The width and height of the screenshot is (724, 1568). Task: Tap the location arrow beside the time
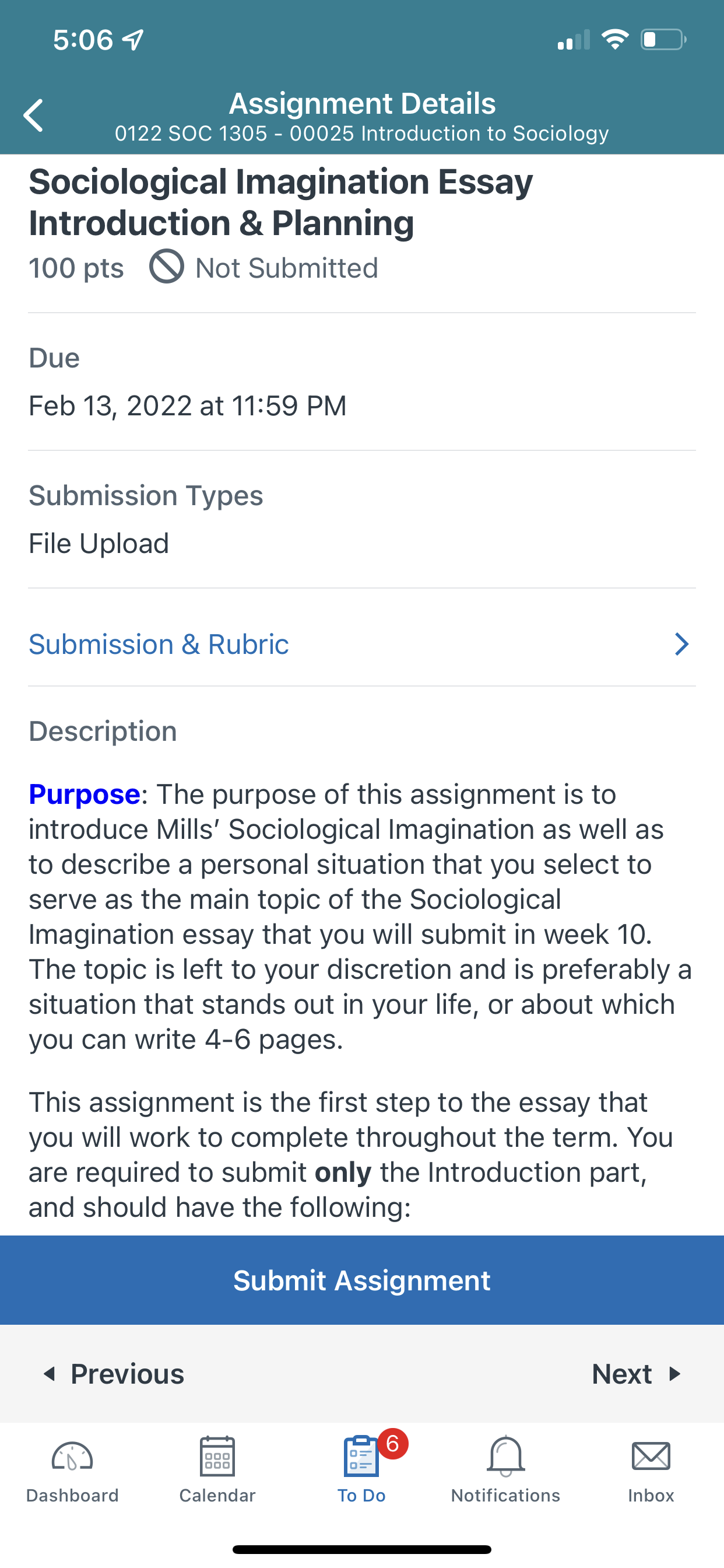point(133,40)
